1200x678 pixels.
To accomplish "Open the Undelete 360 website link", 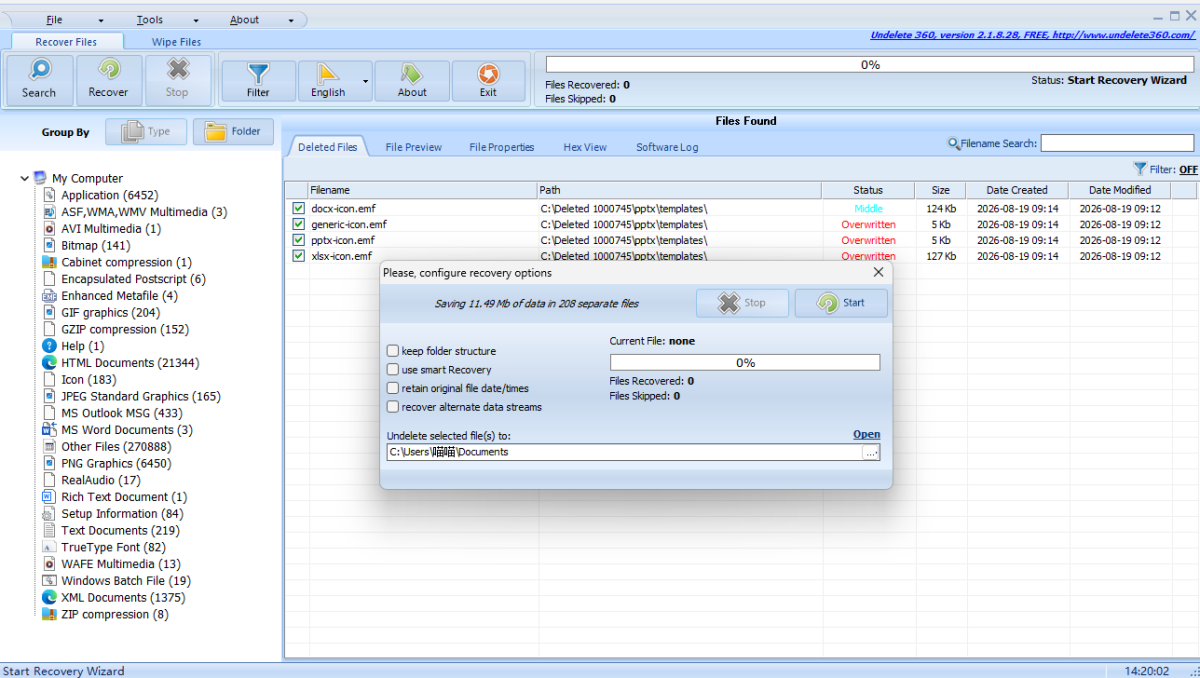I will click(1034, 35).
